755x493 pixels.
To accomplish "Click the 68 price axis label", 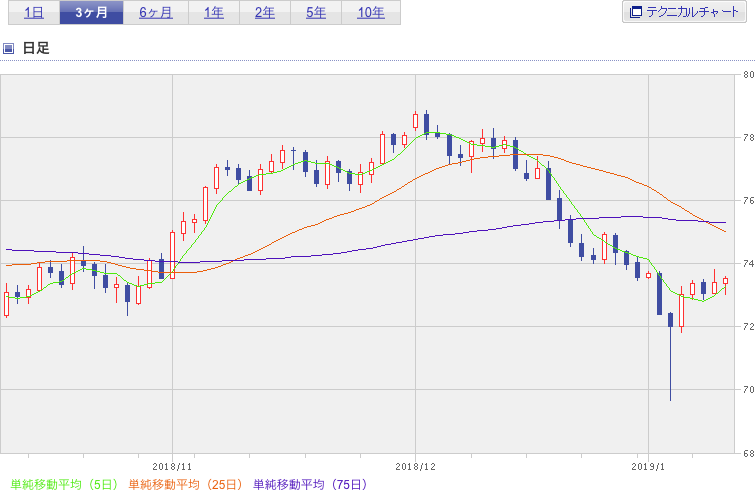I will pyautogui.click(x=748, y=453).
